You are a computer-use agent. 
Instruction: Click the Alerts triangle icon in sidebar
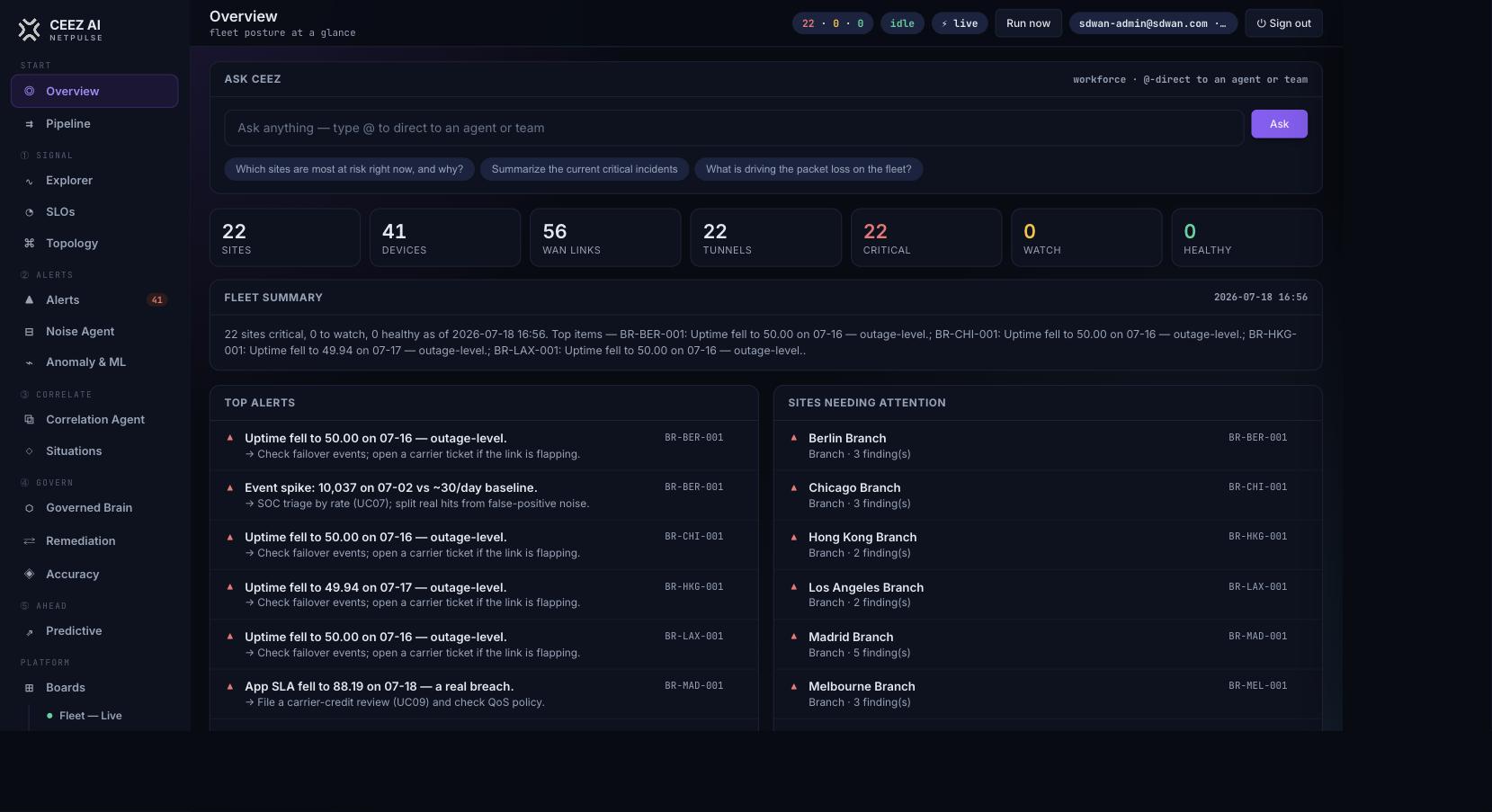(29, 299)
